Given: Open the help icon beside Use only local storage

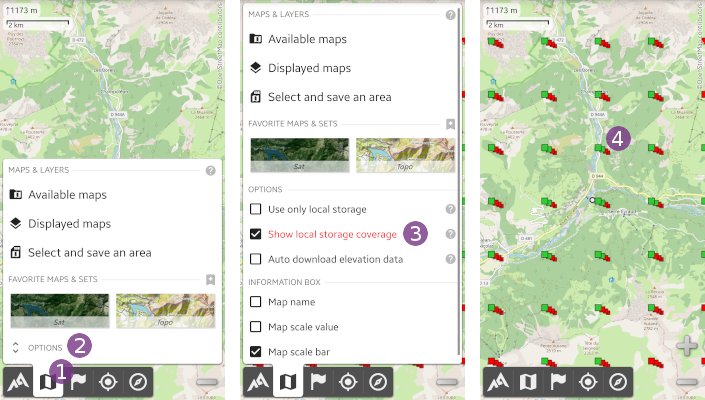Looking at the screenshot, I should coord(450,210).
